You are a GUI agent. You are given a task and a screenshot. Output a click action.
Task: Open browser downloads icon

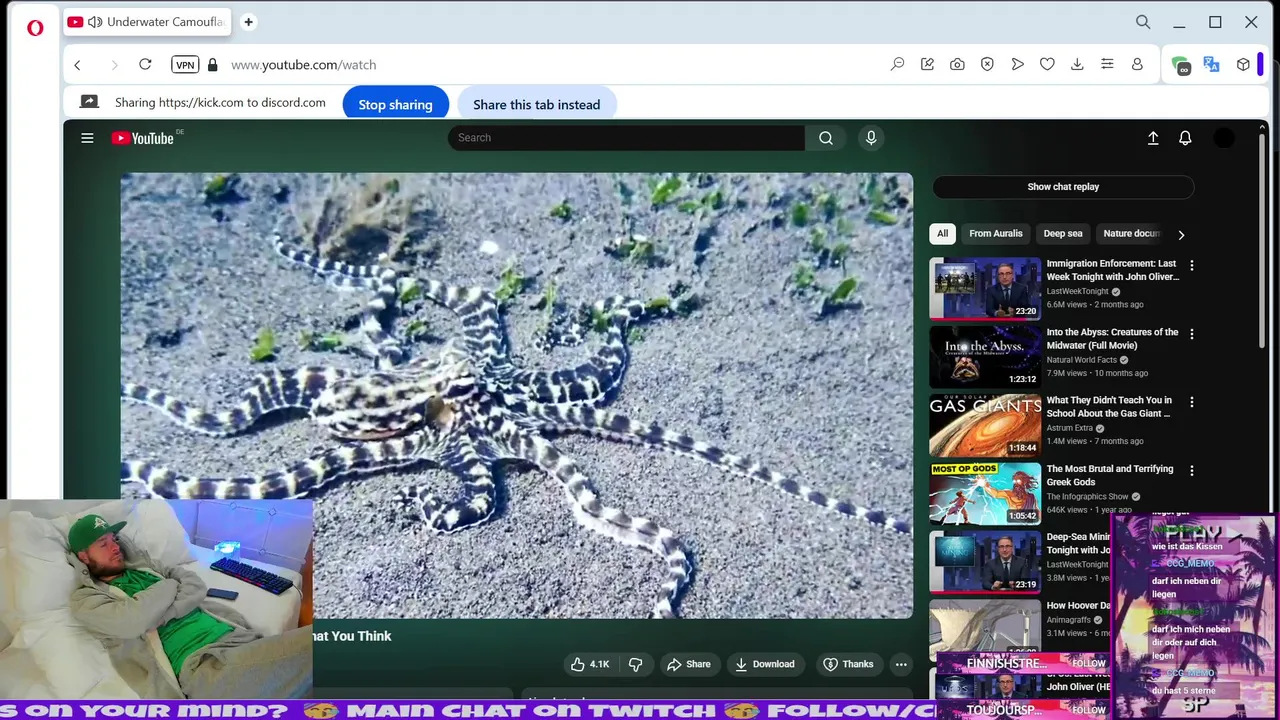coord(1077,64)
